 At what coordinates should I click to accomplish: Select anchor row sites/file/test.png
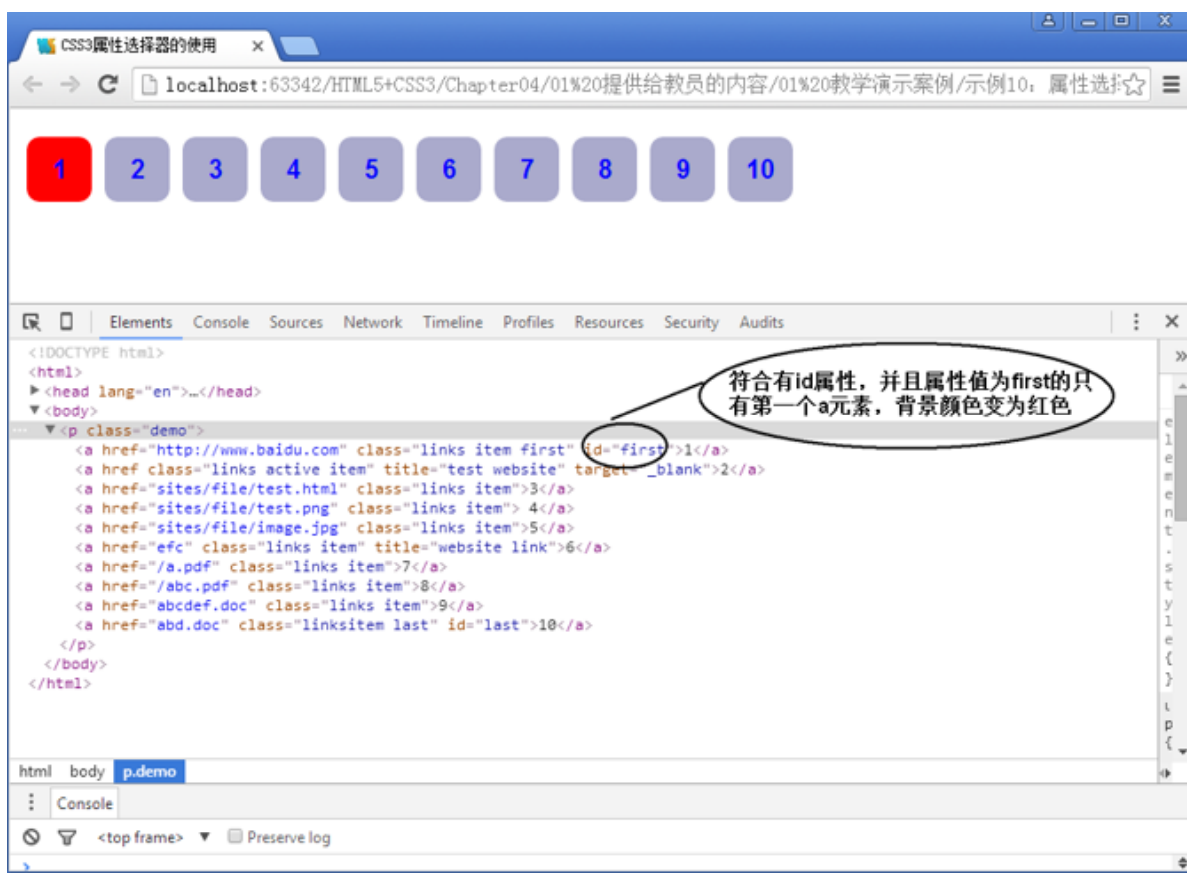pos(324,508)
